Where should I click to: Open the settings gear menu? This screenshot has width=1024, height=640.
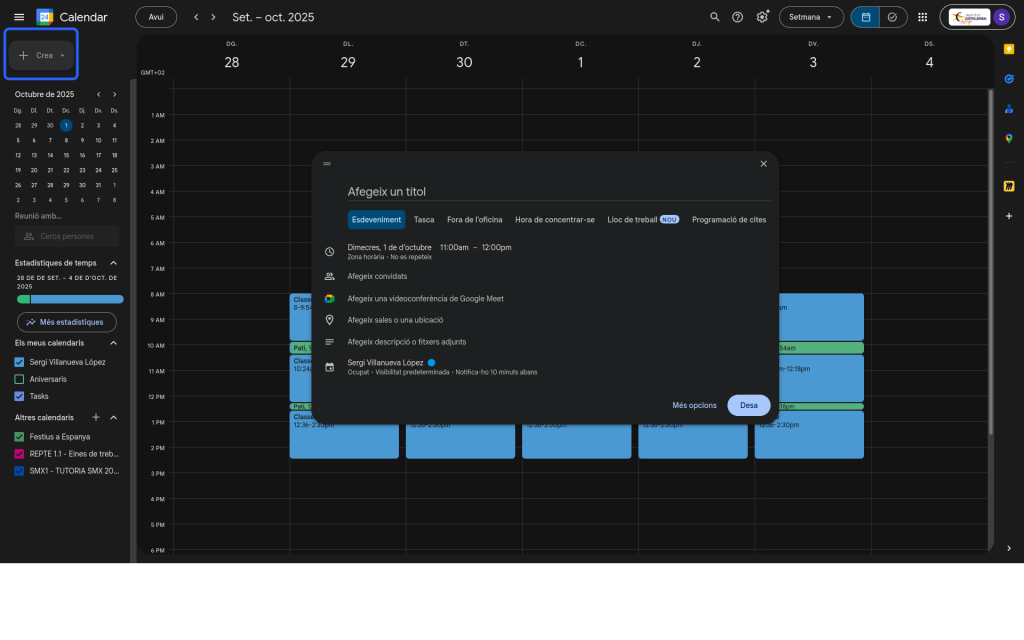click(x=762, y=17)
